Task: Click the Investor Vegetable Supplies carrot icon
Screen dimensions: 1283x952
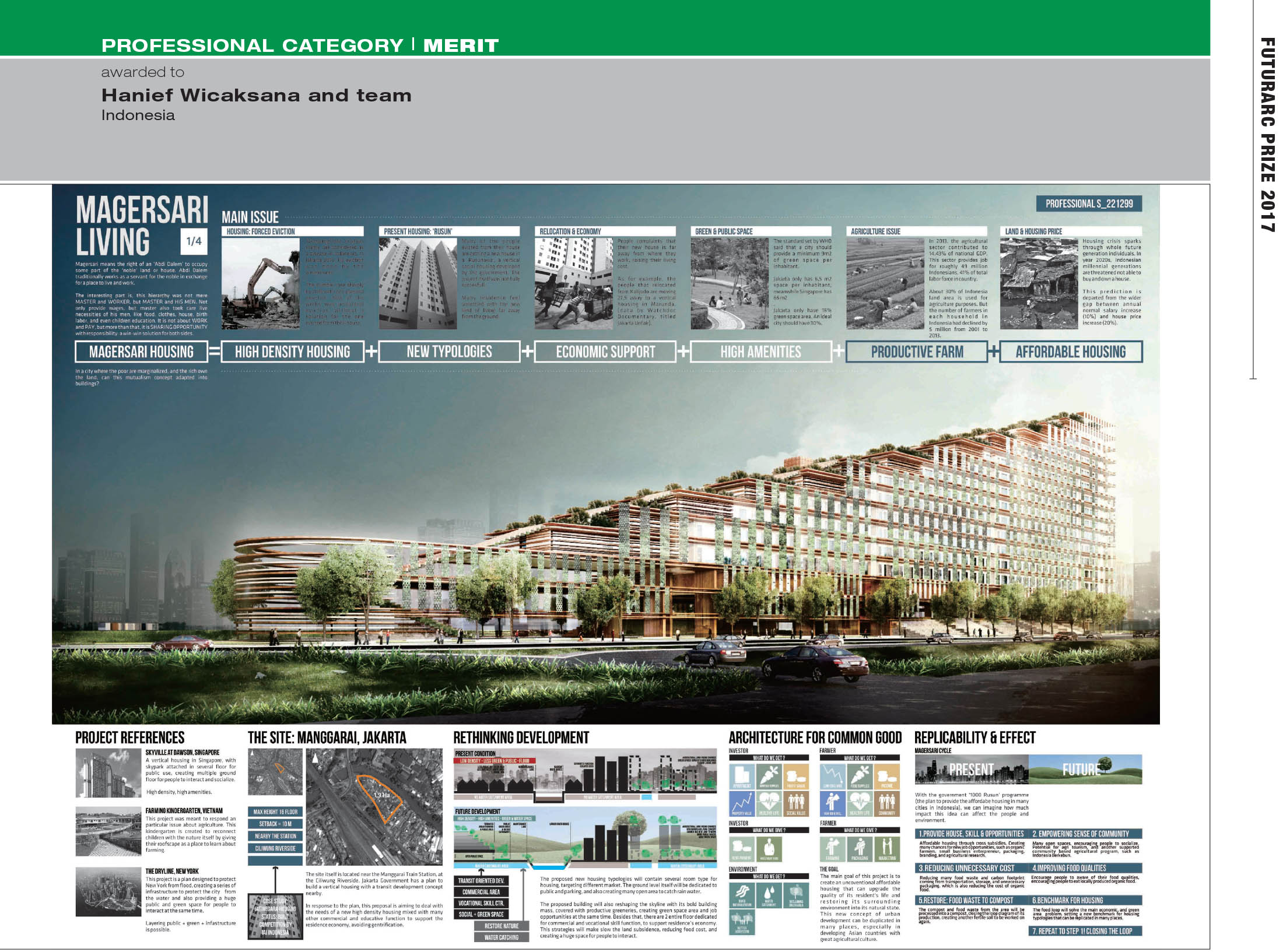Action: [769, 777]
